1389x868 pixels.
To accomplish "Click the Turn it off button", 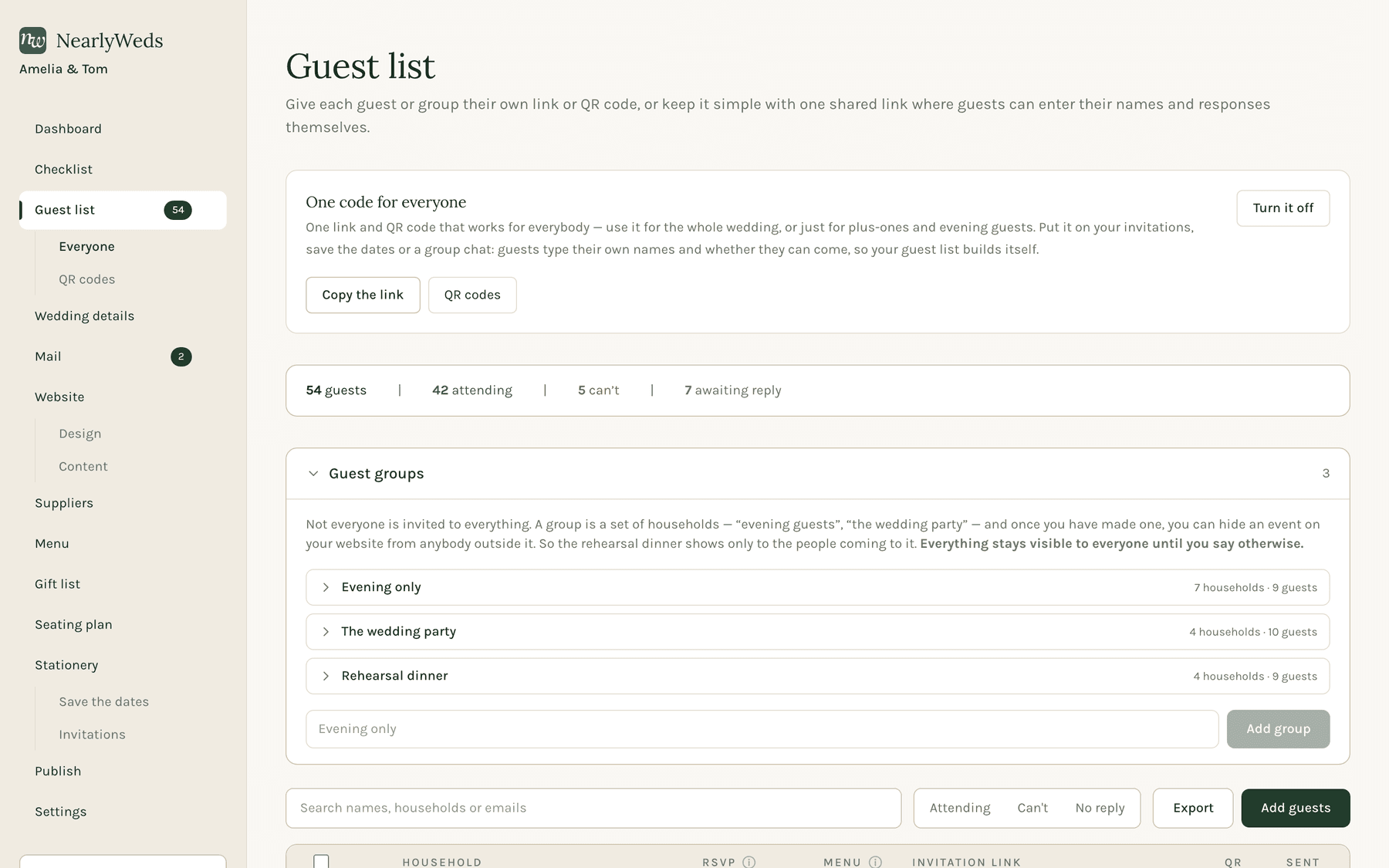I will (x=1283, y=208).
